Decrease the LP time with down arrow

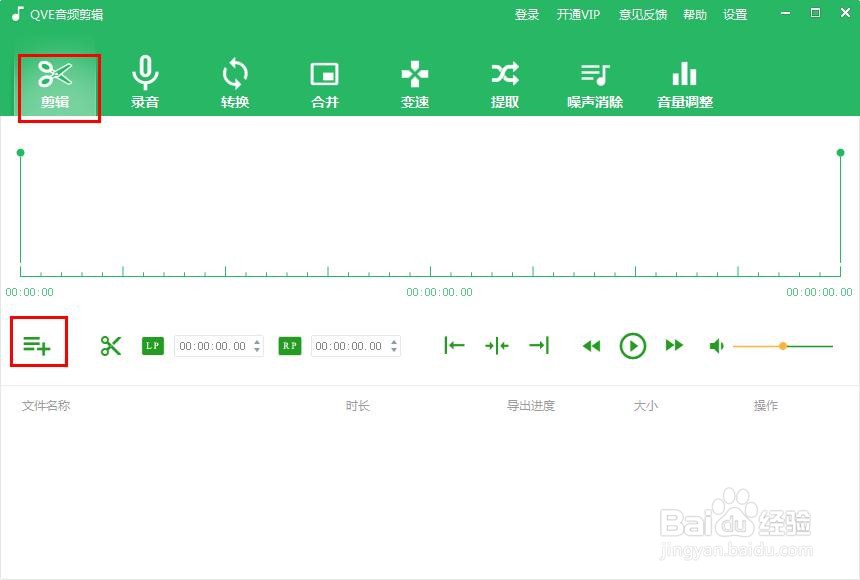(x=257, y=350)
